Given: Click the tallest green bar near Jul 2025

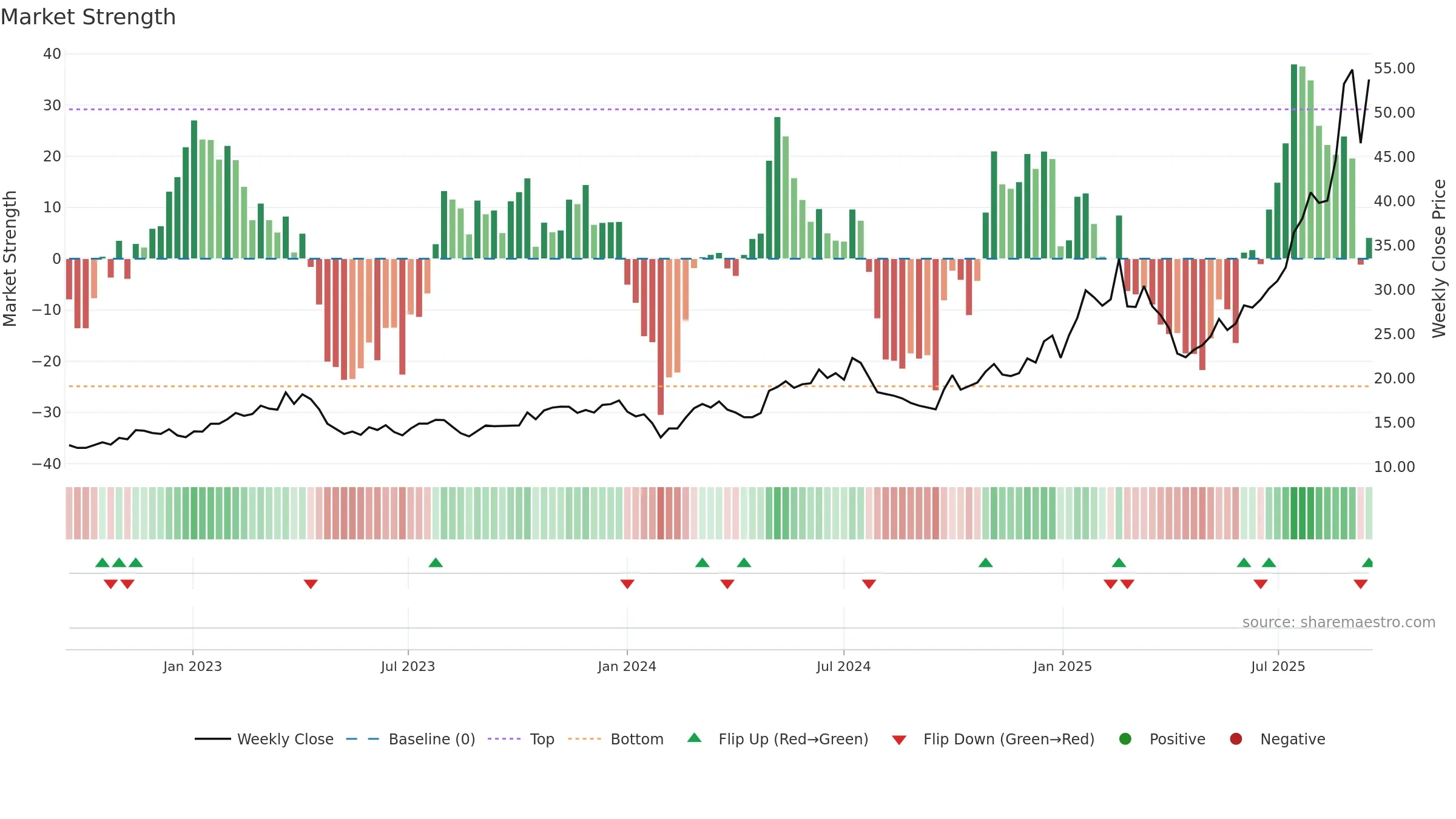Looking at the screenshot, I should [1294, 161].
